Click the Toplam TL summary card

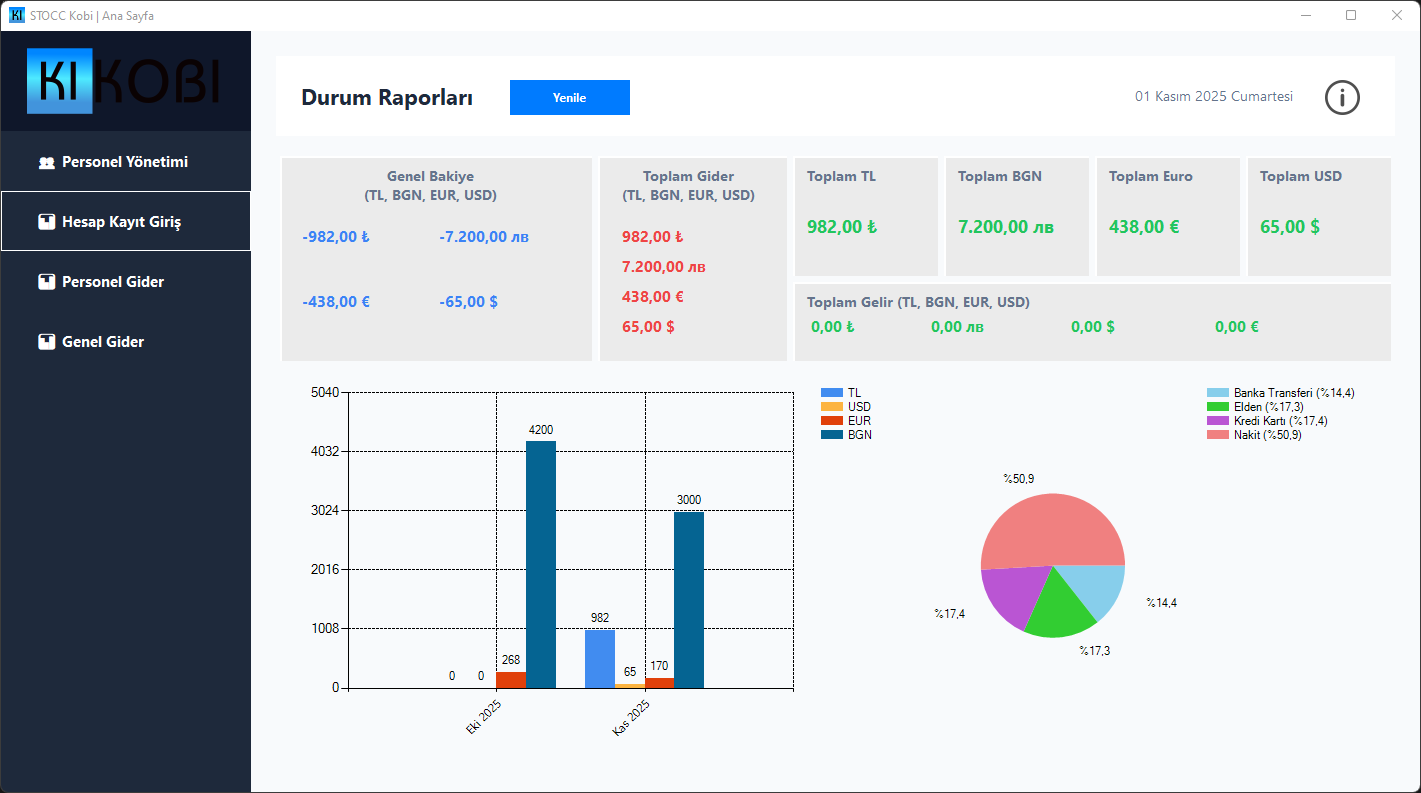866,217
